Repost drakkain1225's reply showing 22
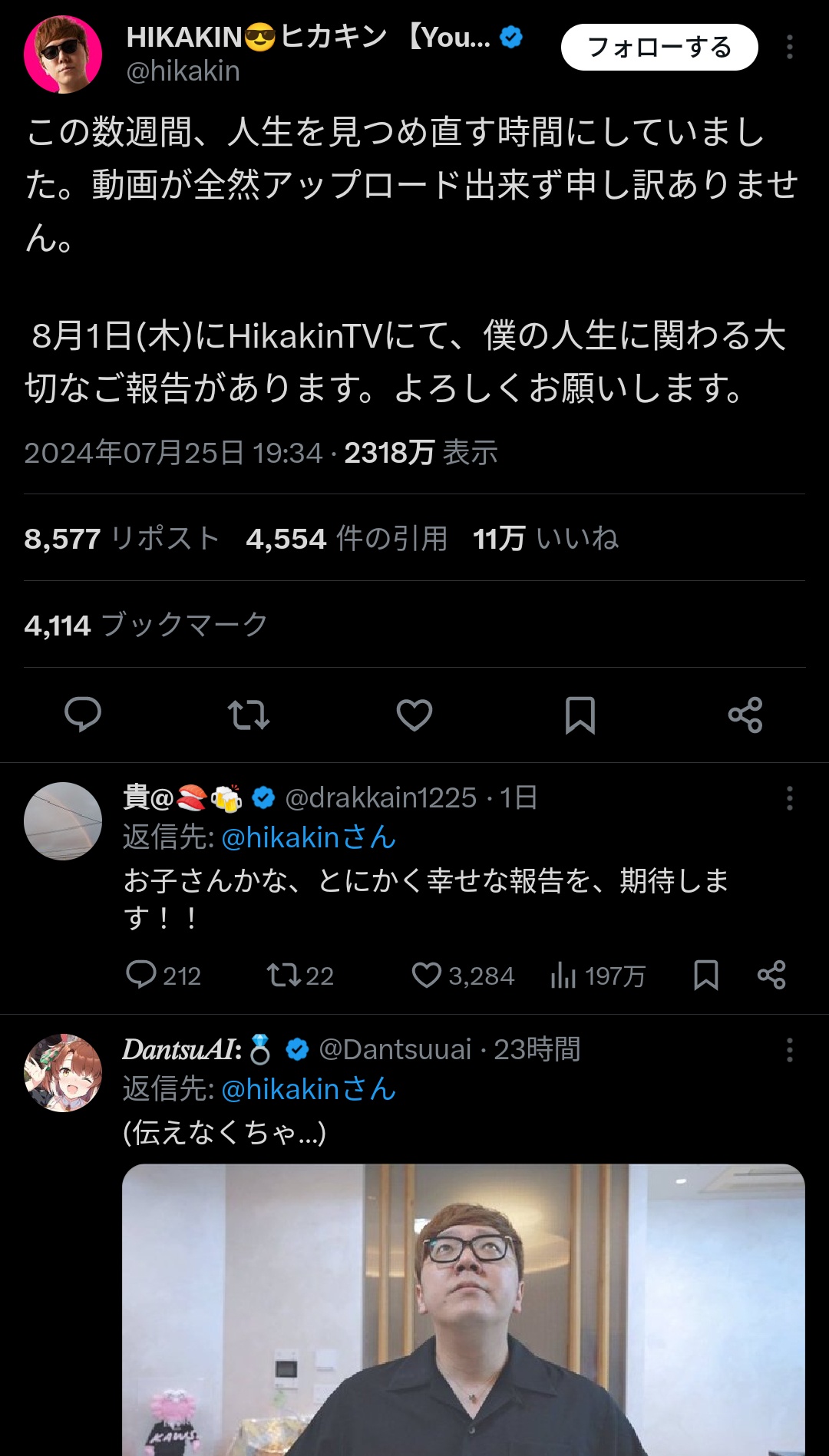829x1456 pixels. pos(300,976)
